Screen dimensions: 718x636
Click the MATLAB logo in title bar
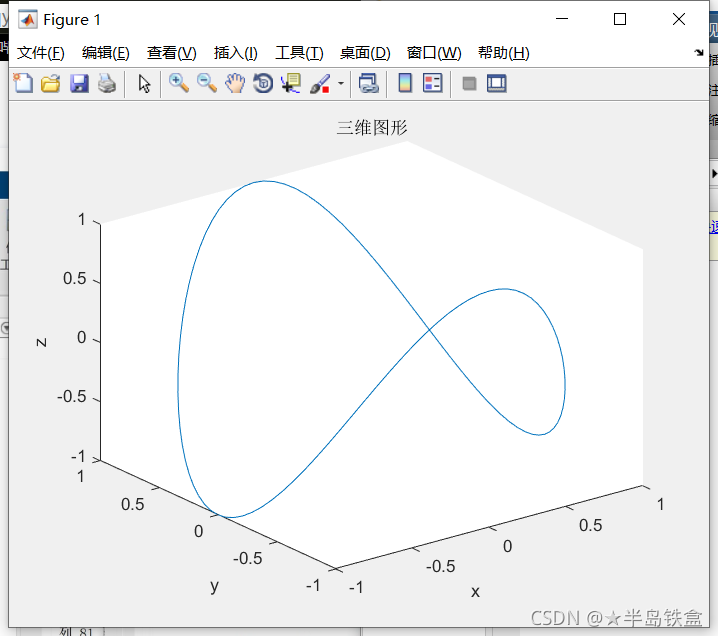coord(27,19)
